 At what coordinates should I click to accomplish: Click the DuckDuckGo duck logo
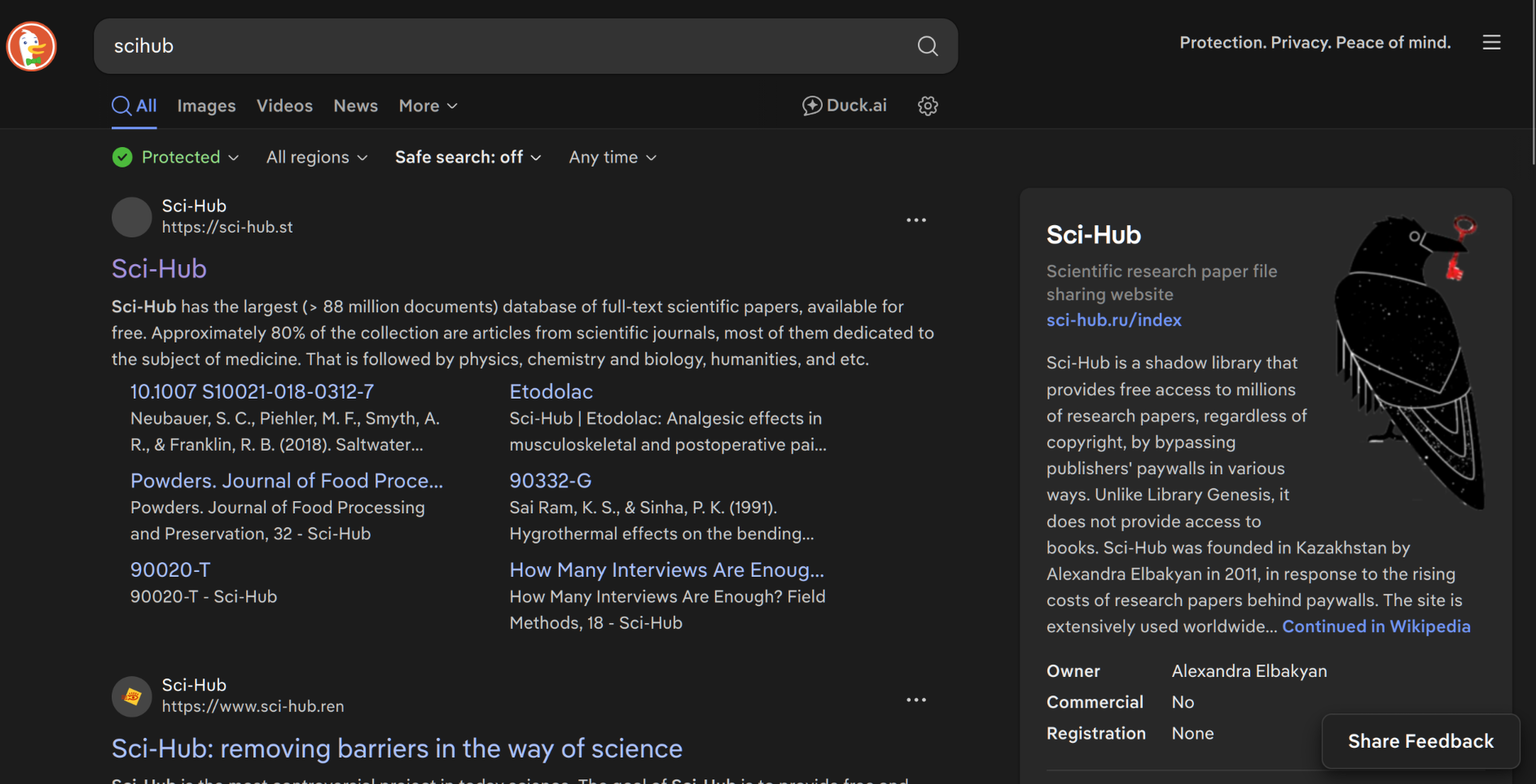tap(31, 46)
